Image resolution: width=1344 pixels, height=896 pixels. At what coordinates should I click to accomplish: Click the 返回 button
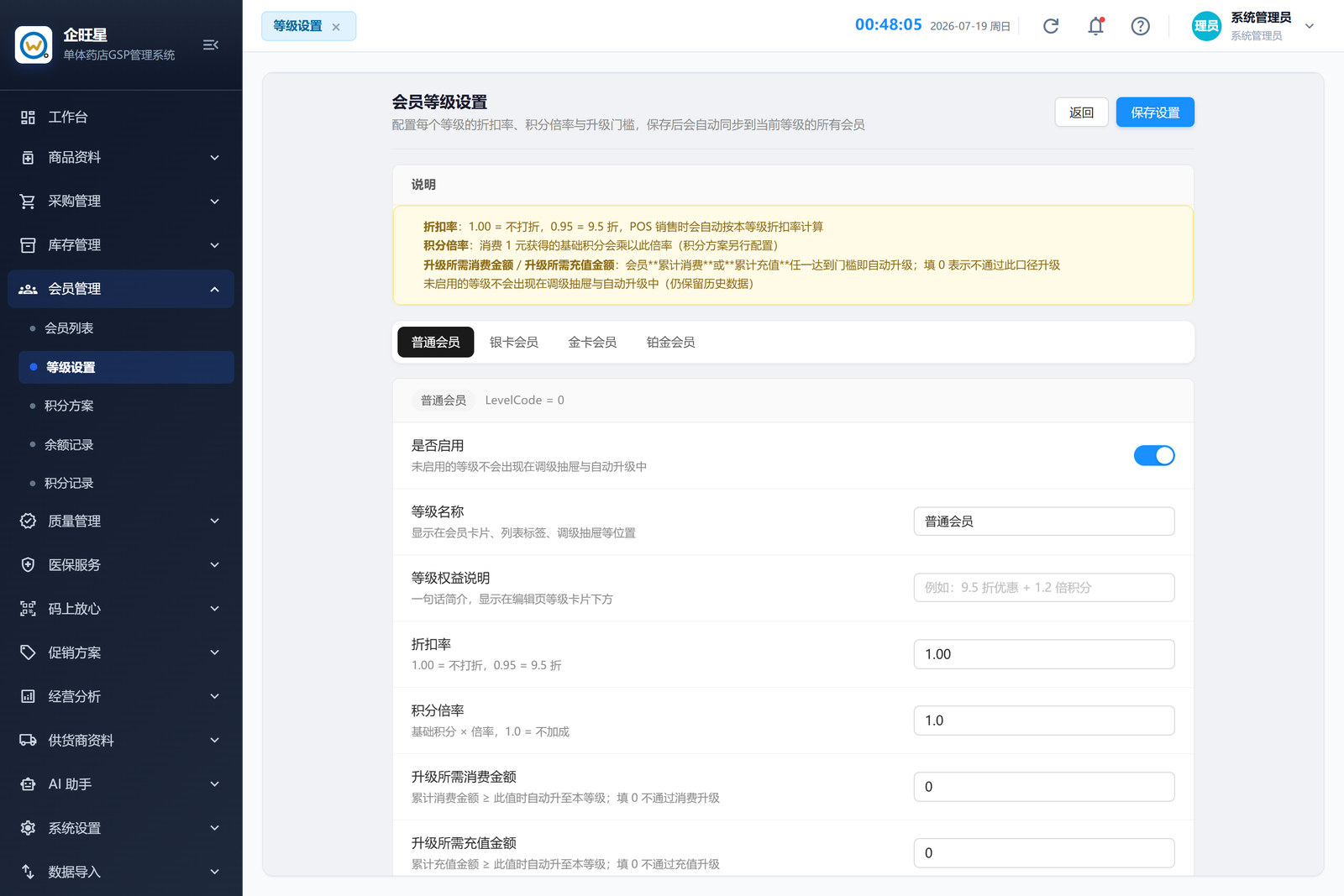point(1081,113)
